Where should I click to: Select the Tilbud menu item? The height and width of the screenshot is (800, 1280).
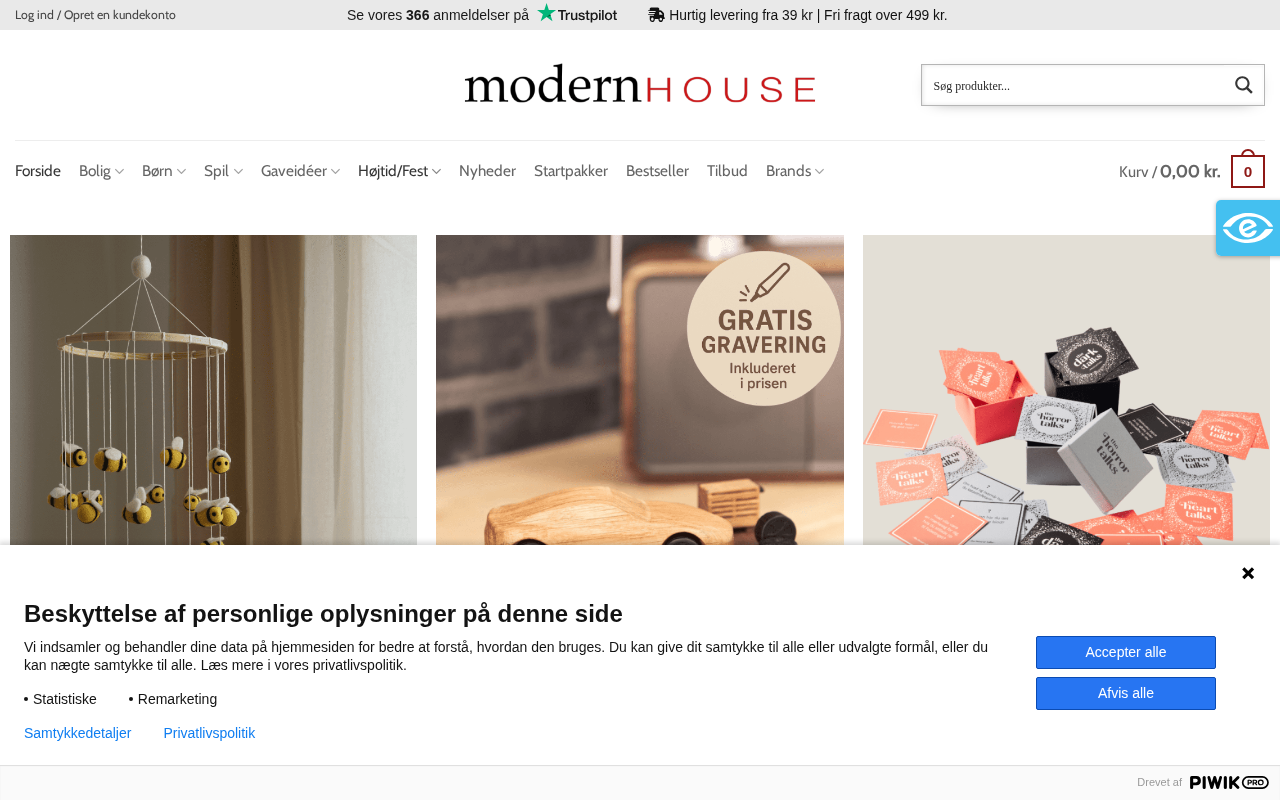tap(727, 171)
